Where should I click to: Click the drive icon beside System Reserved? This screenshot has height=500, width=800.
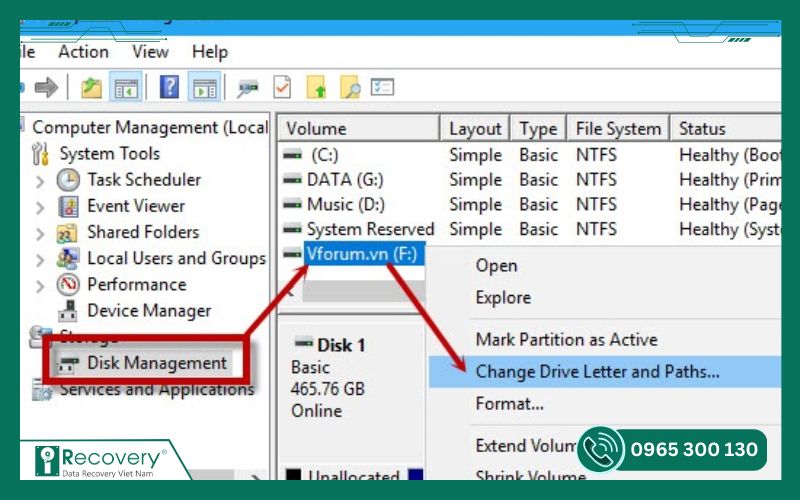click(x=292, y=229)
